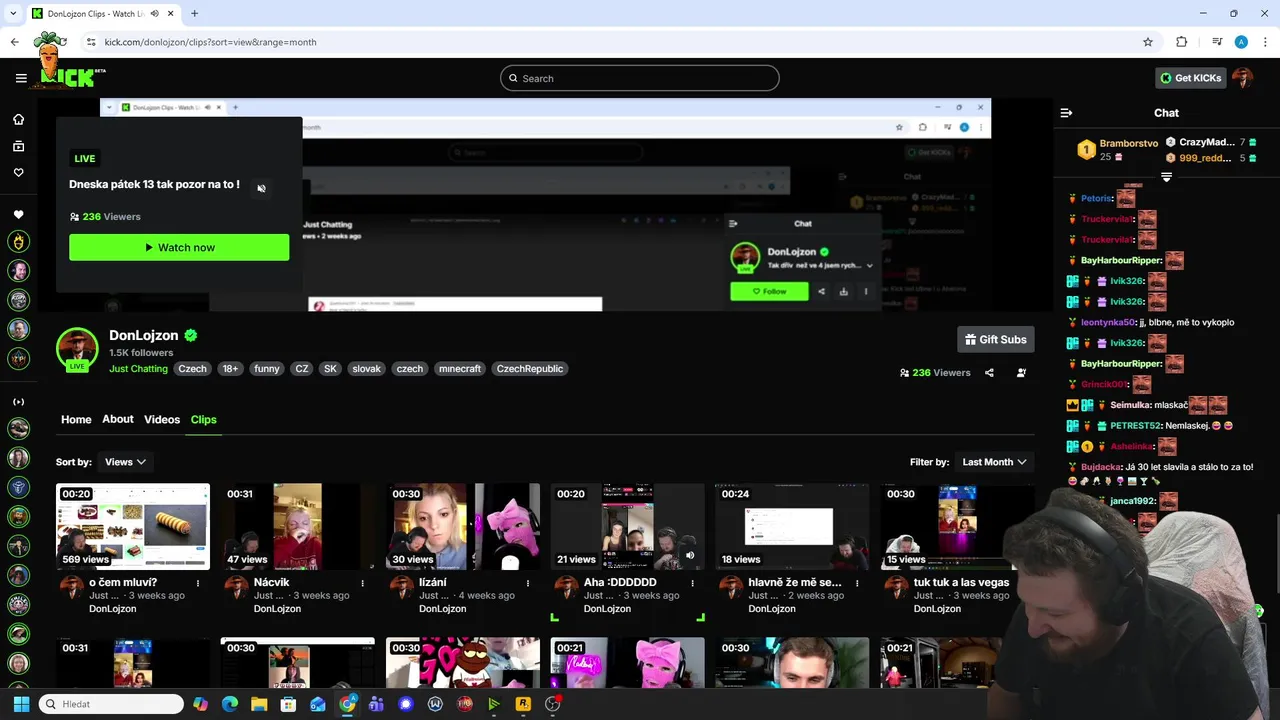Open Windows Start menu
Screen dimensions: 1280x720
[21, 704]
